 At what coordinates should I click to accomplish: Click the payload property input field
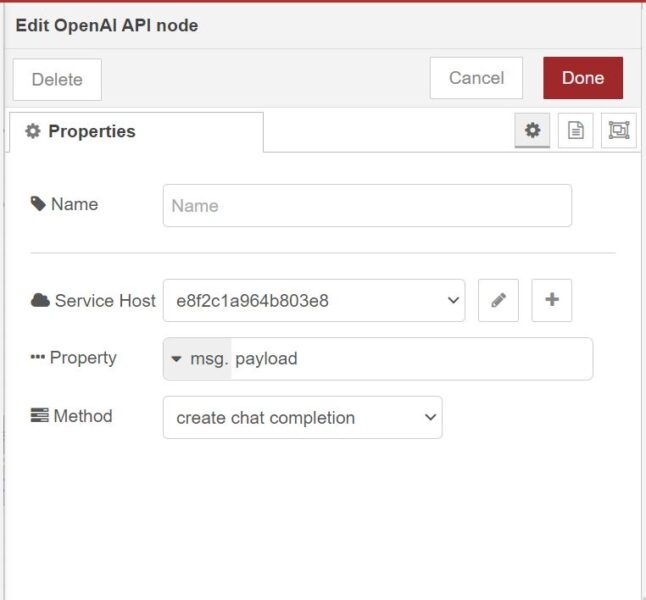coord(410,358)
